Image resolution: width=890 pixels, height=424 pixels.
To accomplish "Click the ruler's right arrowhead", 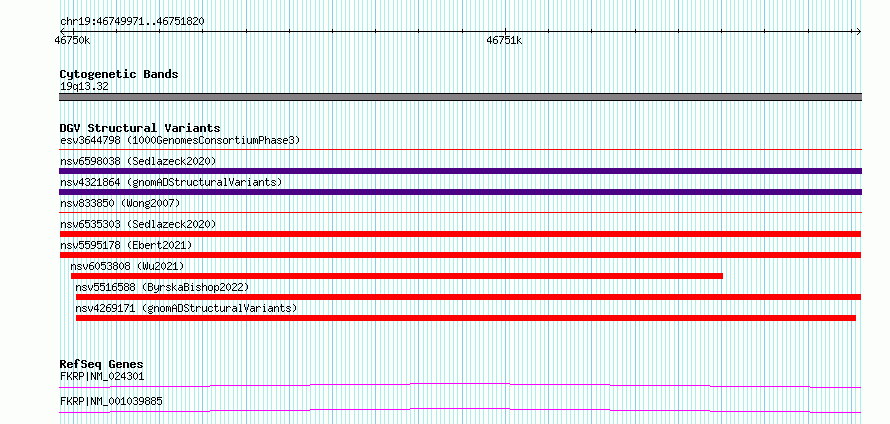I will pos(858,32).
